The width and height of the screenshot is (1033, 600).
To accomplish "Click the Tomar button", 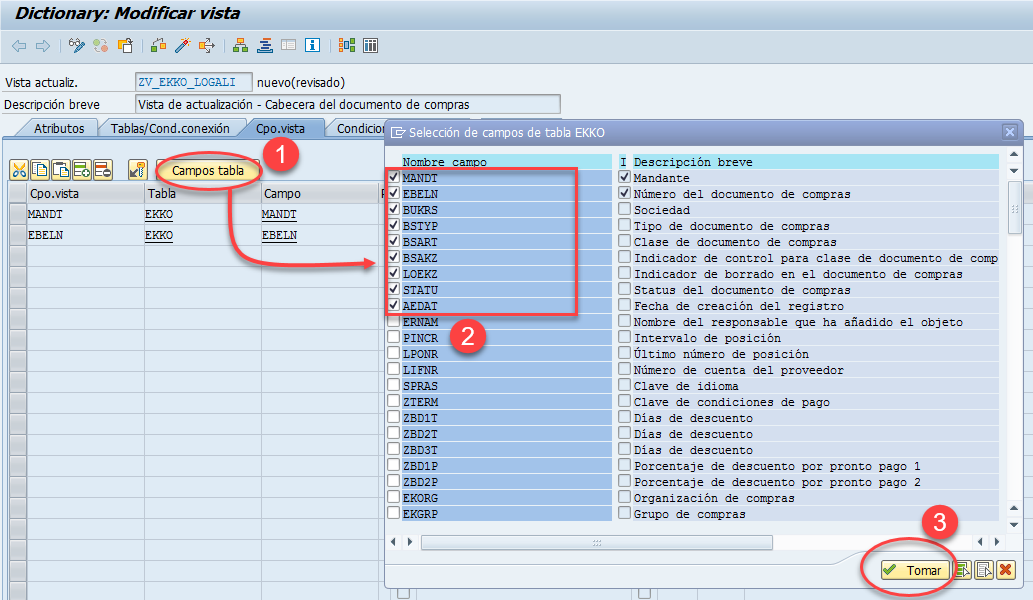I will coord(916,570).
